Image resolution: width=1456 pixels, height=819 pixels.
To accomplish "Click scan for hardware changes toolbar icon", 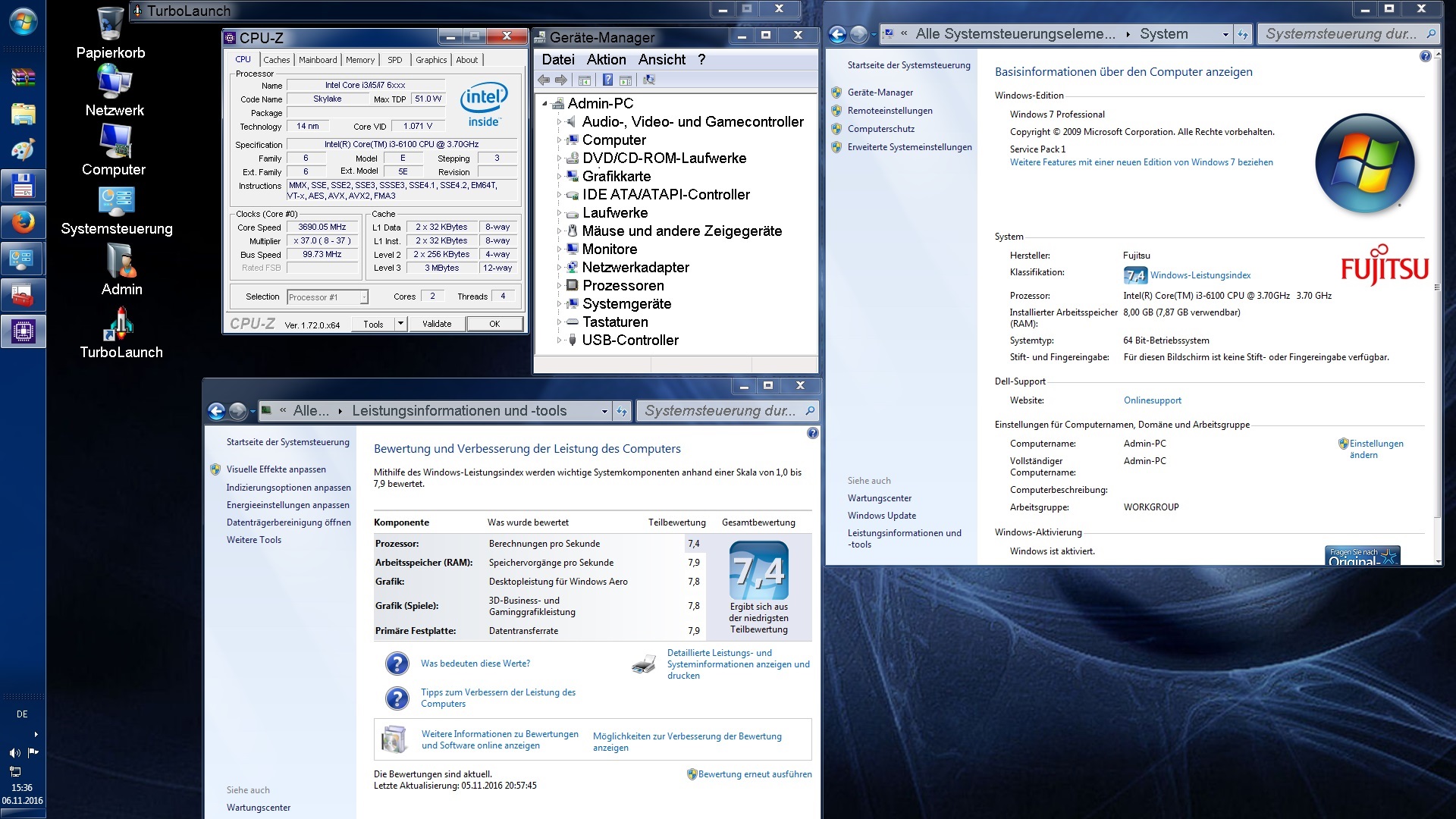I will pyautogui.click(x=648, y=80).
